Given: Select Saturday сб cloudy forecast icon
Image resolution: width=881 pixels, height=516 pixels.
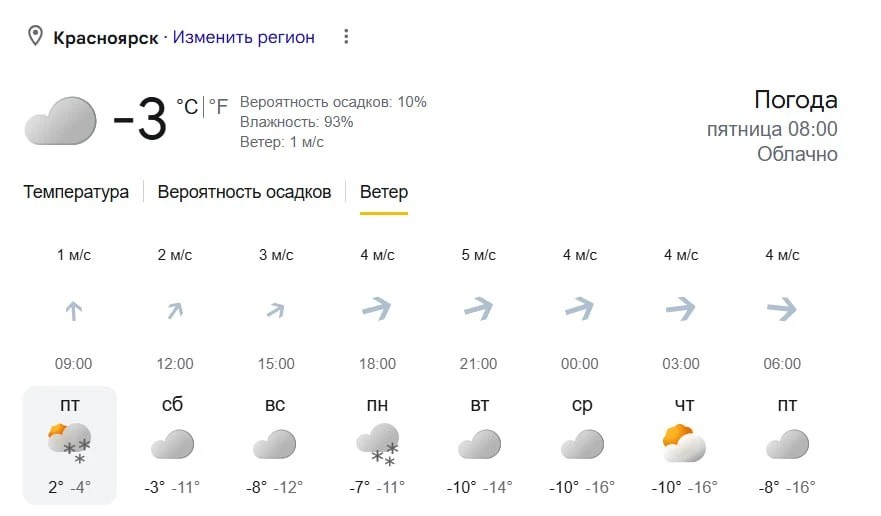Looking at the screenshot, I should pos(172,444).
